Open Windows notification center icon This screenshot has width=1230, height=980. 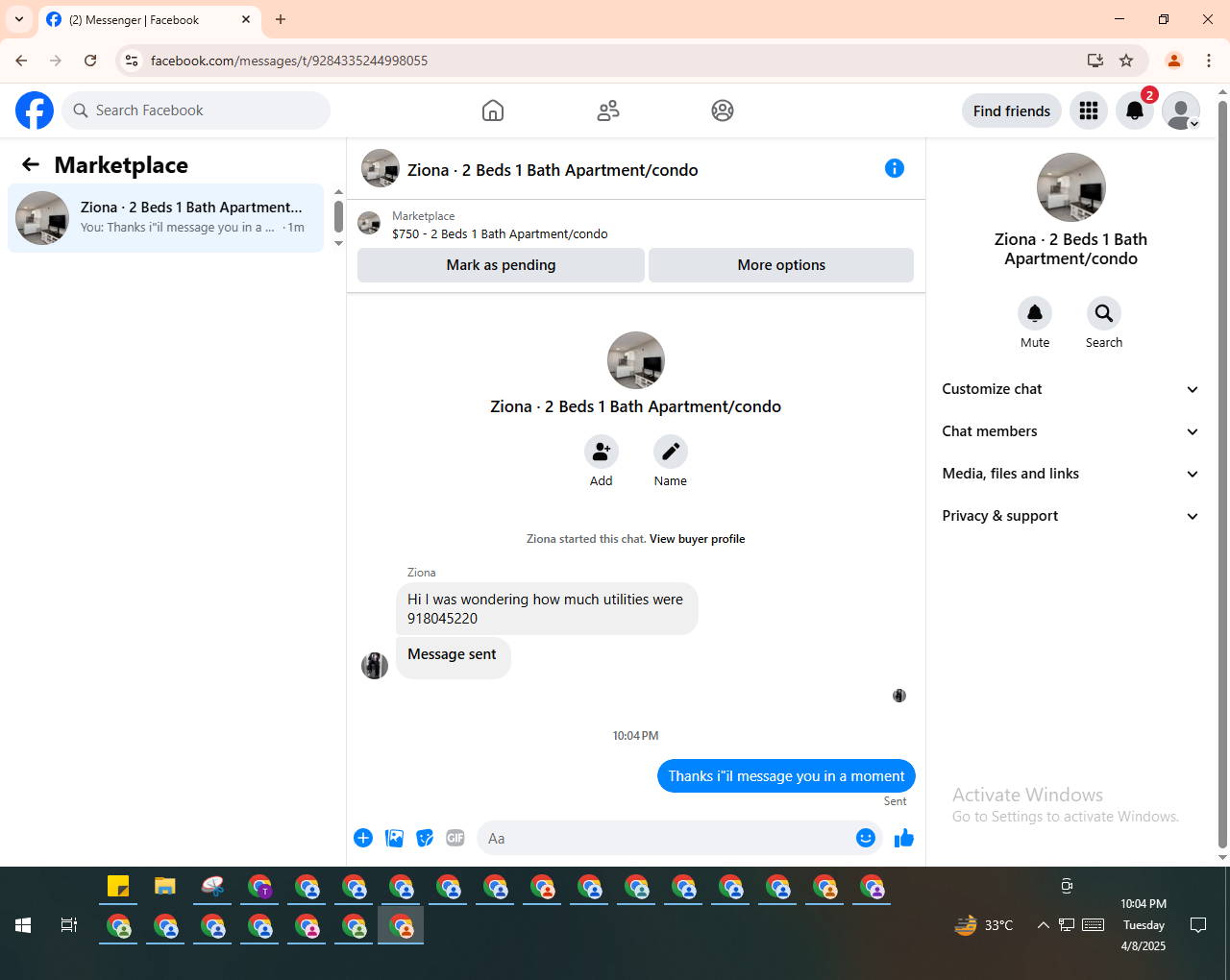pos(1198,925)
